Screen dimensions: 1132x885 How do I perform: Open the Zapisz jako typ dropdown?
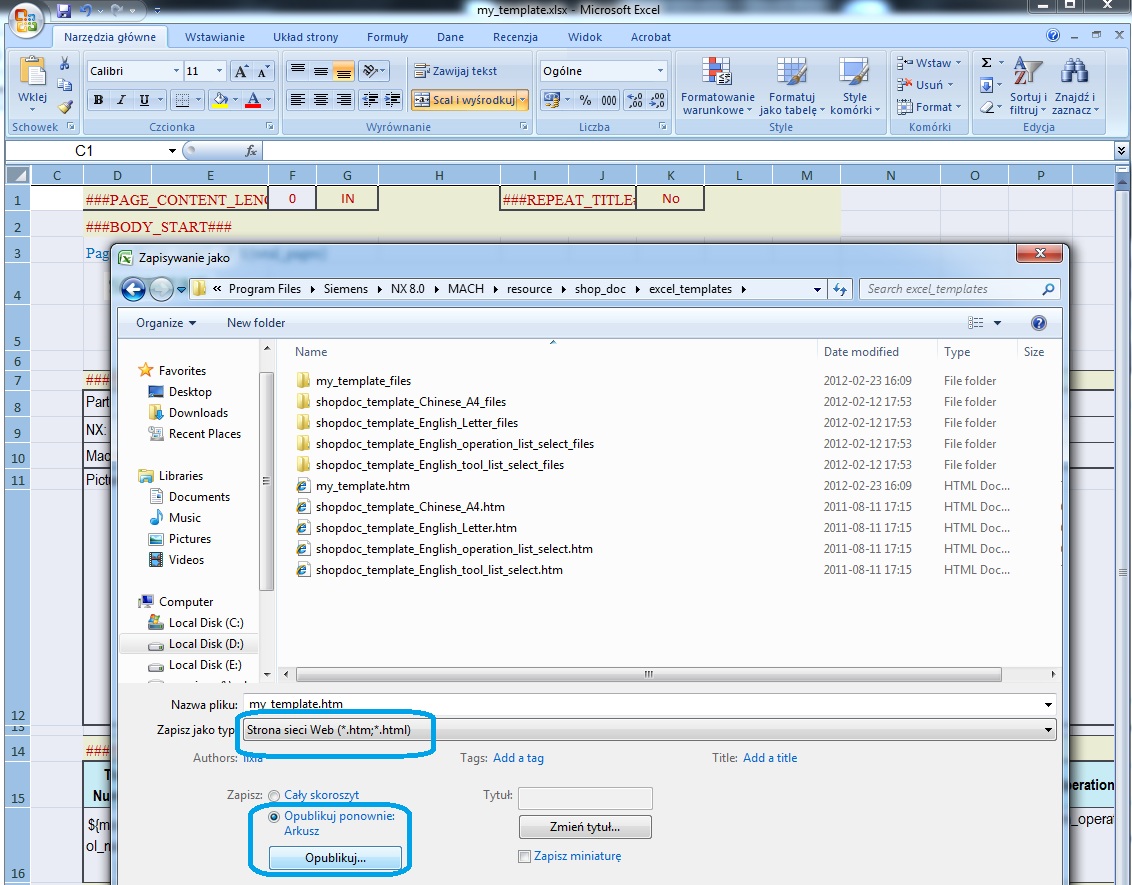[1048, 730]
